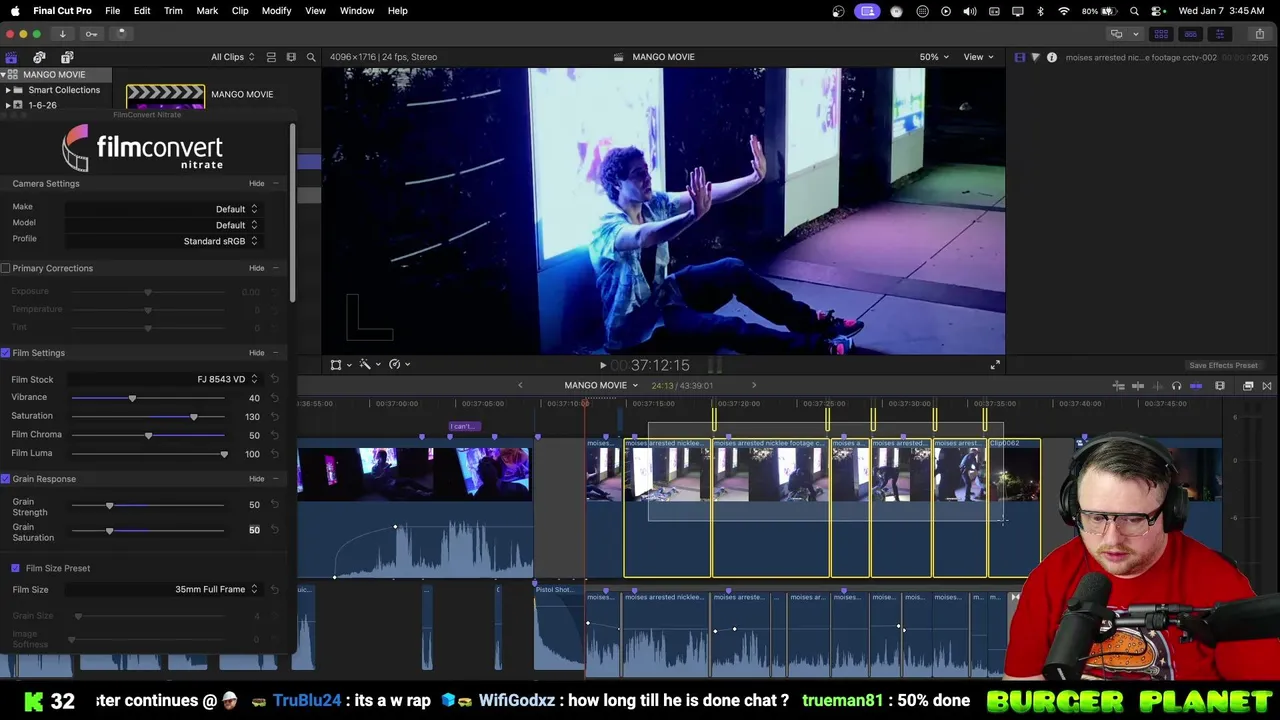Open the Mark menu
Viewport: 1280px width, 720px height.
[207, 11]
